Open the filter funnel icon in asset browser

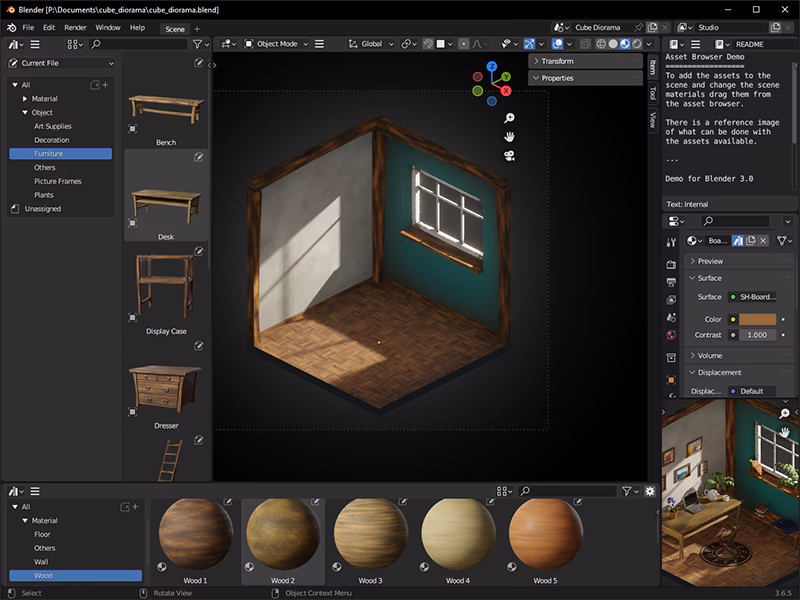point(626,490)
